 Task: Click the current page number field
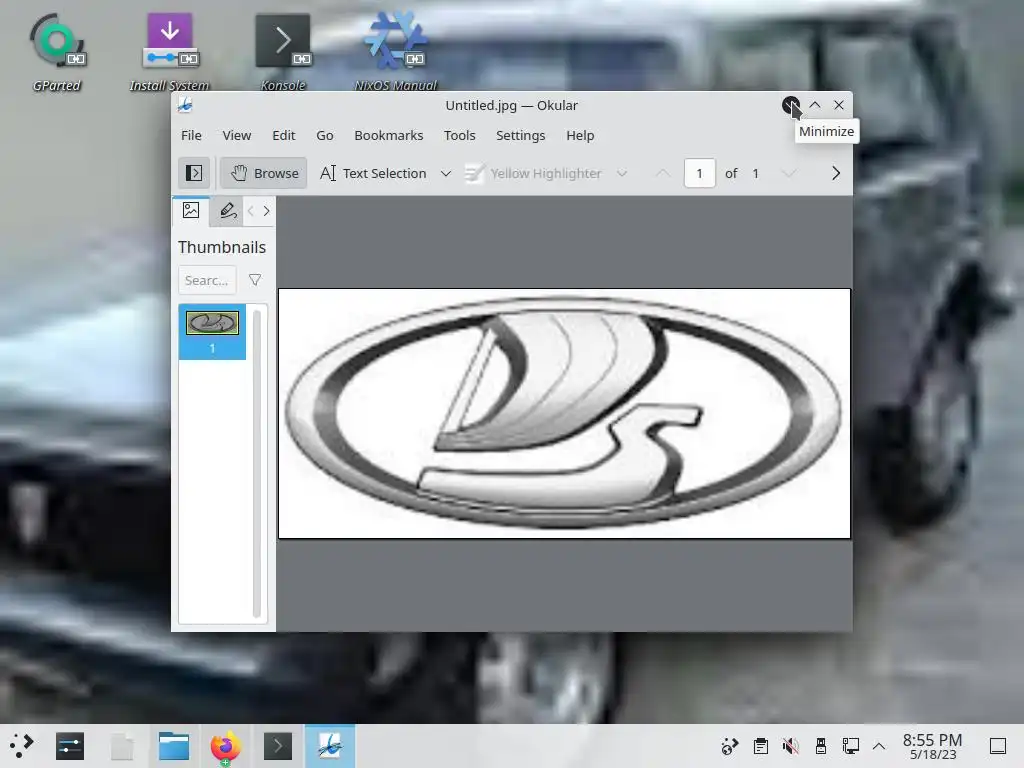tap(699, 173)
